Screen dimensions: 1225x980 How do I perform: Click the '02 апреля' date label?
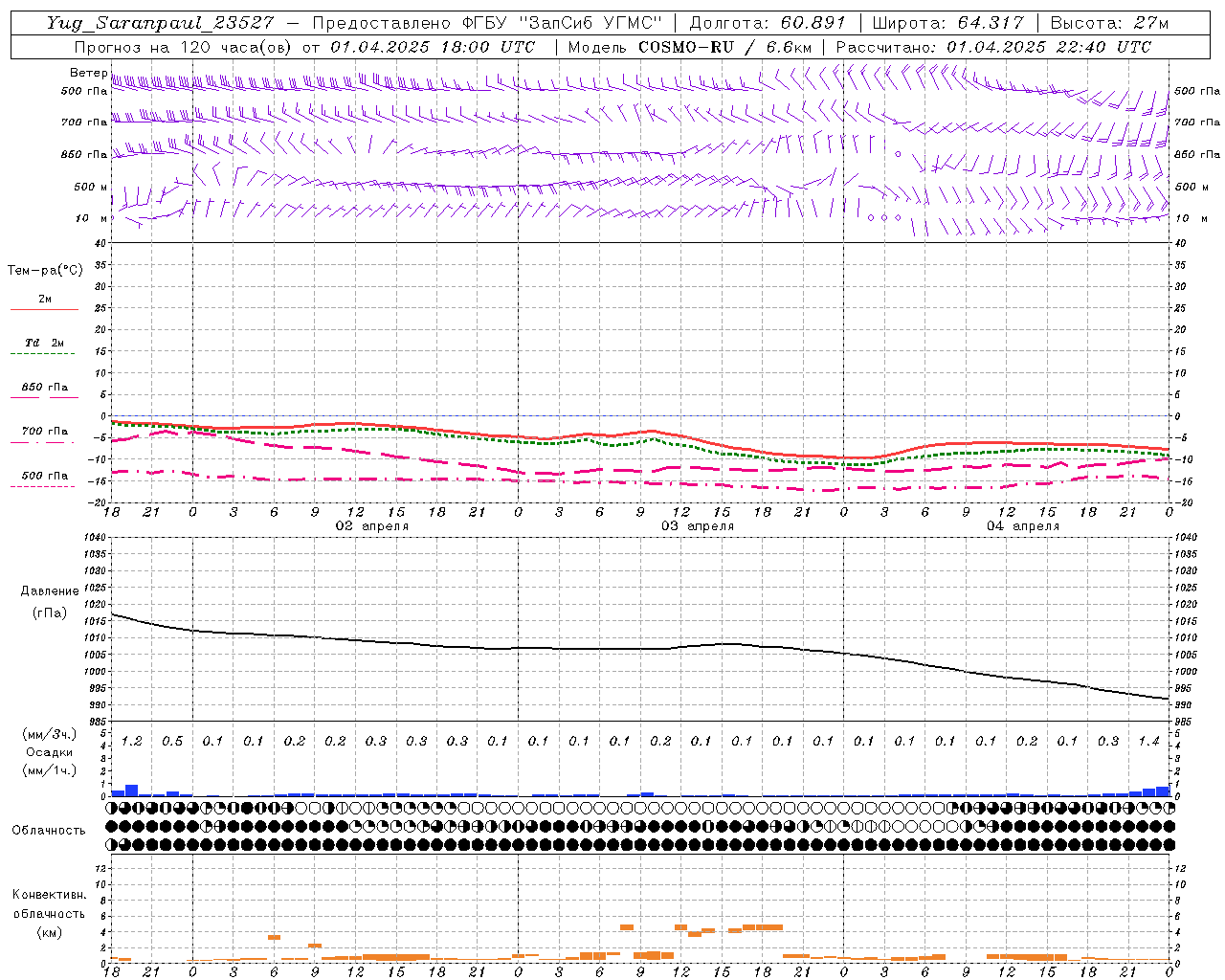pyautogui.click(x=372, y=526)
